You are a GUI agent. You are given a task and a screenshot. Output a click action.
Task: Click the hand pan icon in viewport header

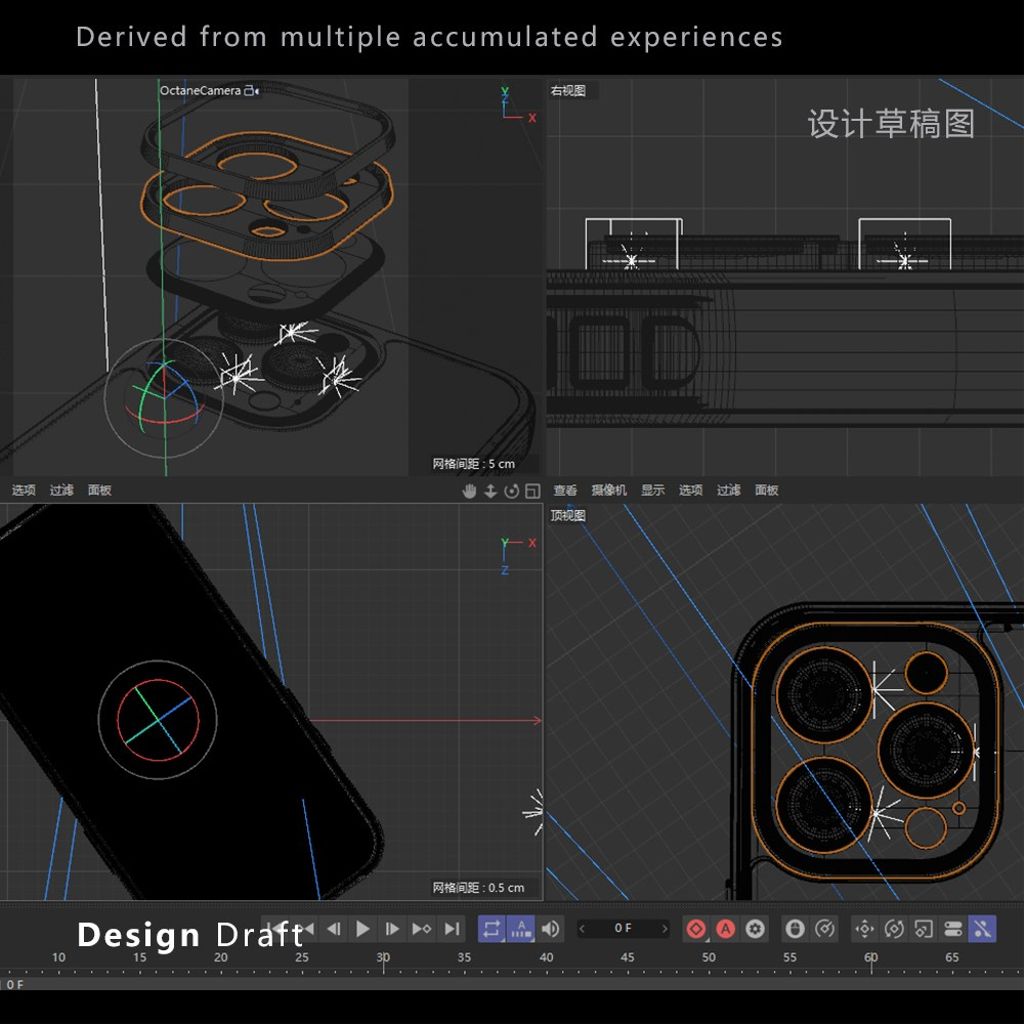470,491
